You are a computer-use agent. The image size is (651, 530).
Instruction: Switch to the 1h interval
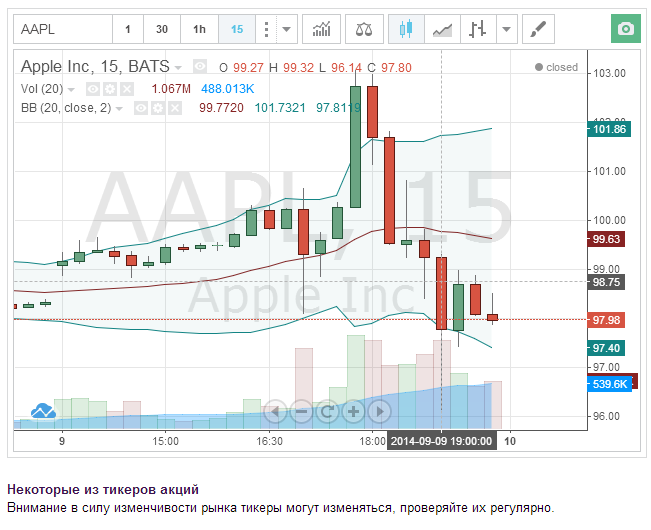[x=199, y=29]
